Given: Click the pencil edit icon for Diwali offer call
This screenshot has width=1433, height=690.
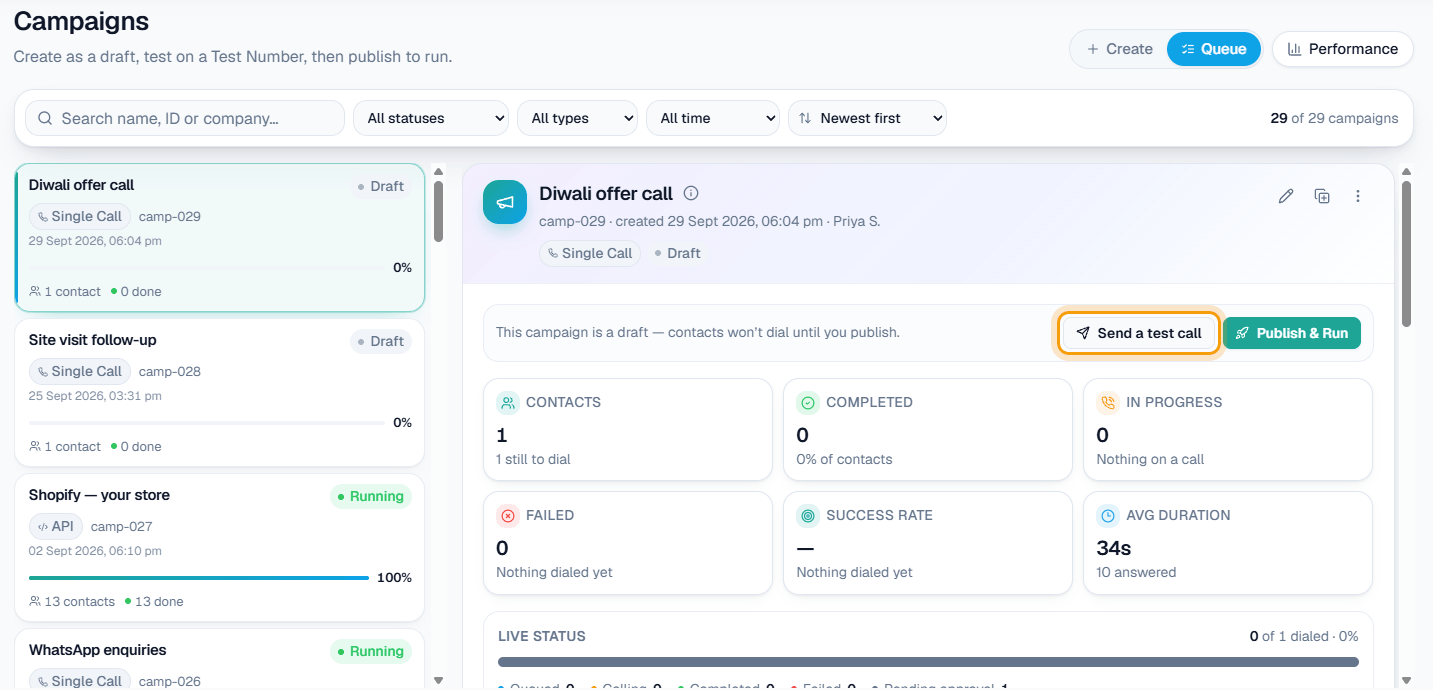Looking at the screenshot, I should [1286, 196].
